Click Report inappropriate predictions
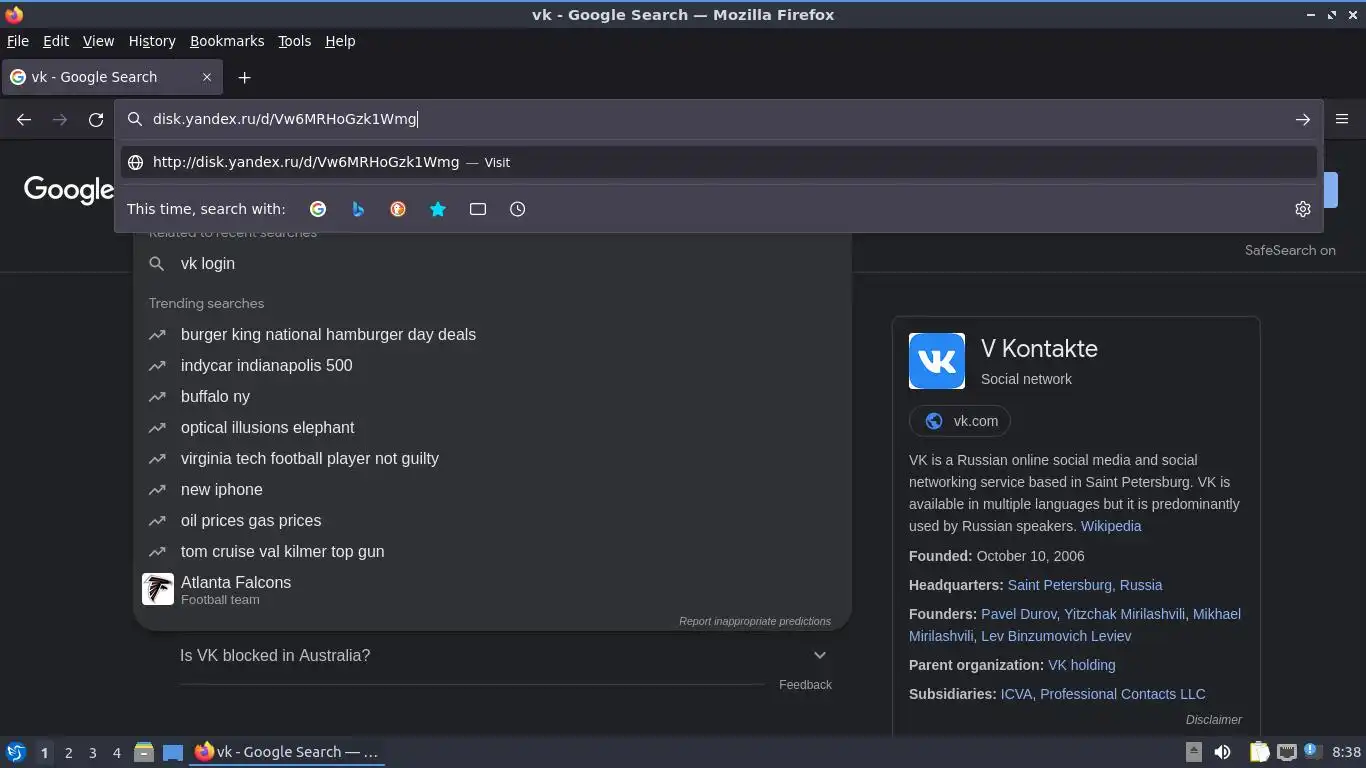1366x768 pixels. [755, 621]
